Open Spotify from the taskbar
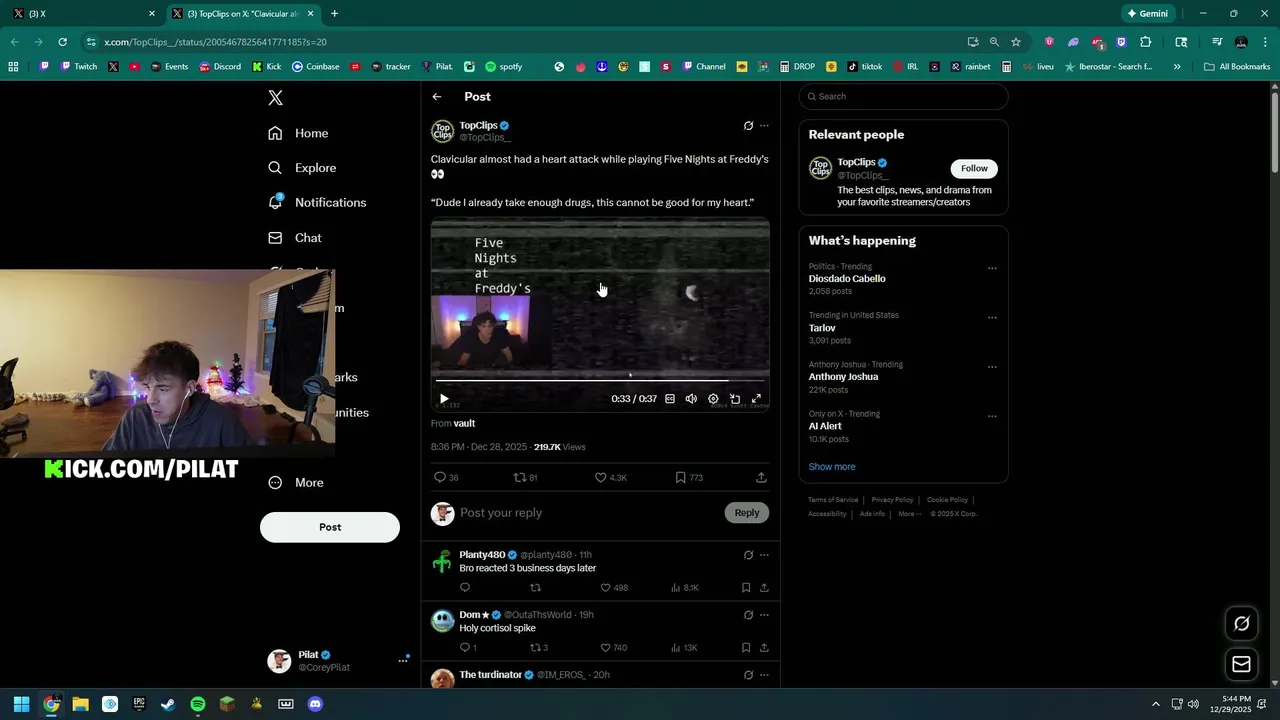1280x720 pixels. point(198,704)
